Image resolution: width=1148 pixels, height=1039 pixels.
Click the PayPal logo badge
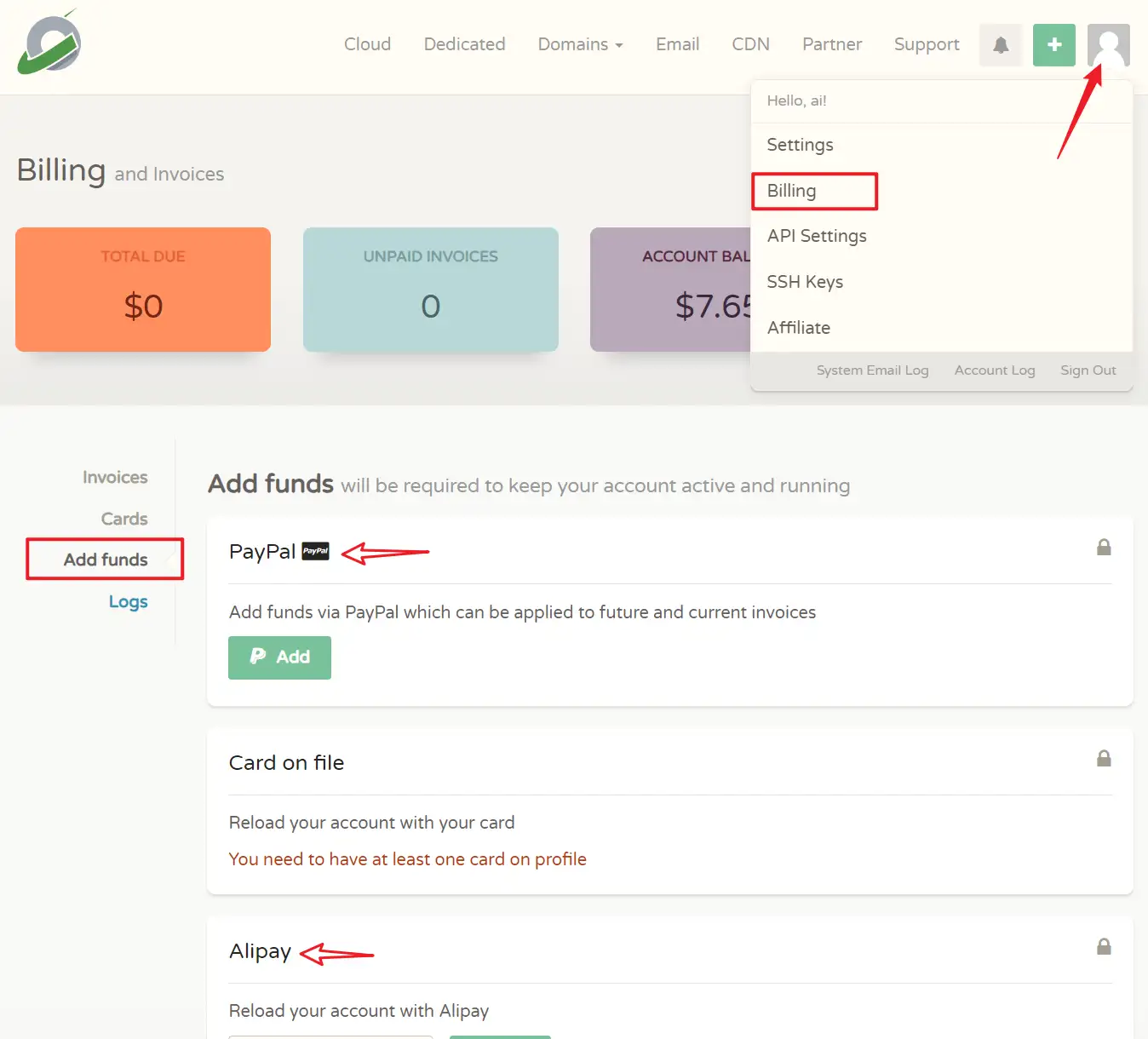tap(316, 551)
